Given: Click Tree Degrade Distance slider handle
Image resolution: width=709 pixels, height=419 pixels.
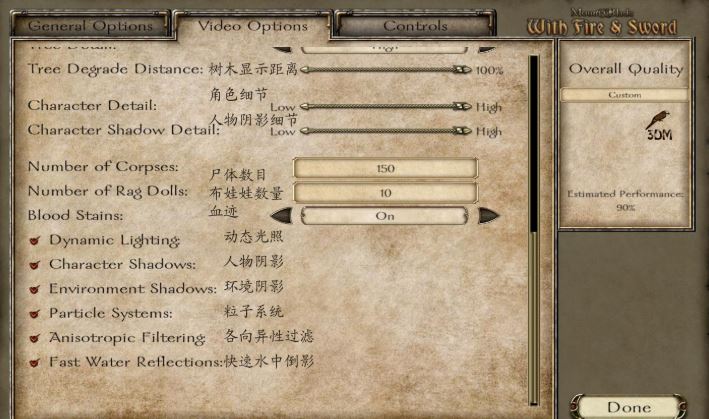Looking at the screenshot, I should (x=462, y=70).
